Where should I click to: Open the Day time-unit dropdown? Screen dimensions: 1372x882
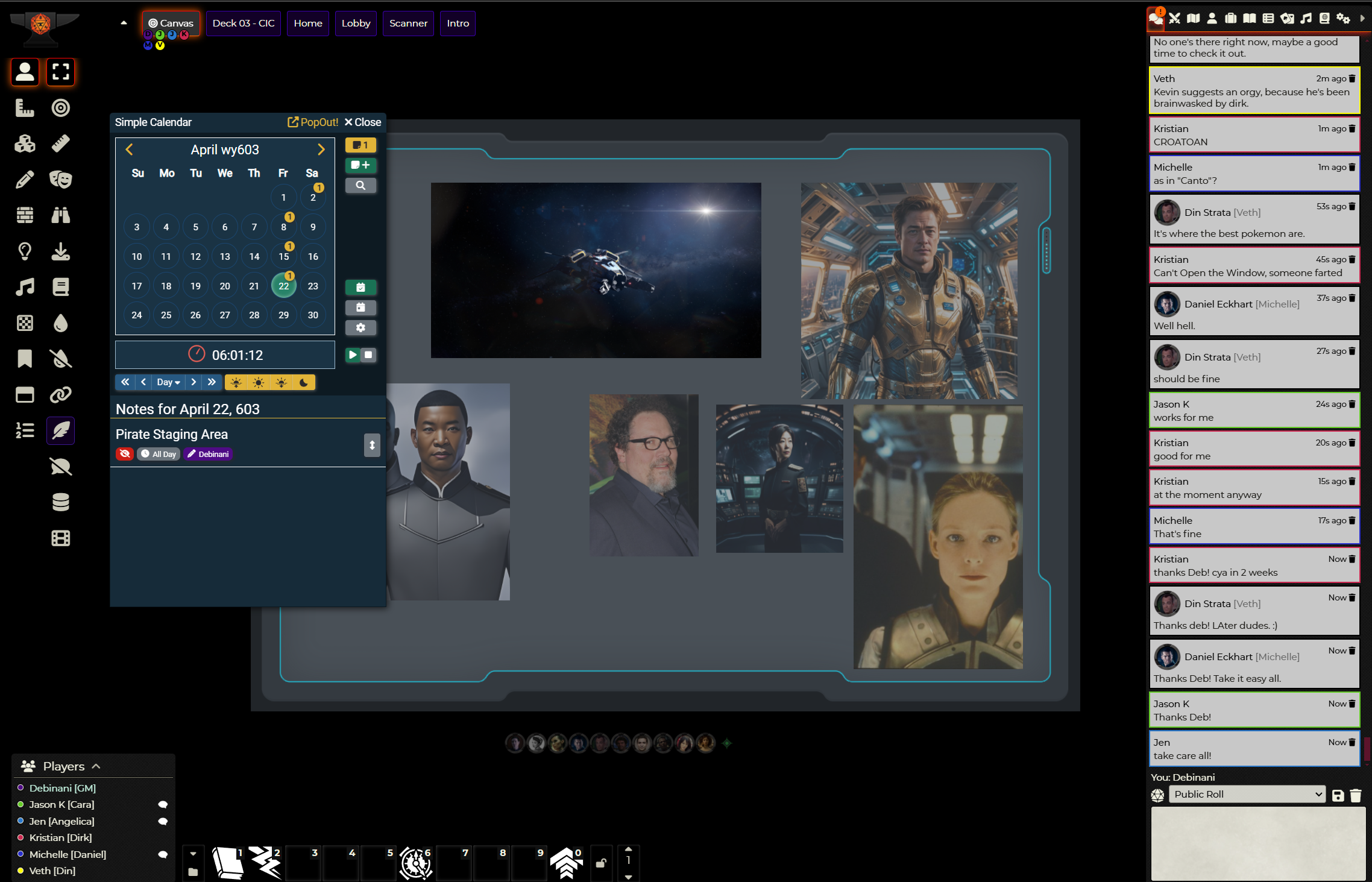[168, 382]
